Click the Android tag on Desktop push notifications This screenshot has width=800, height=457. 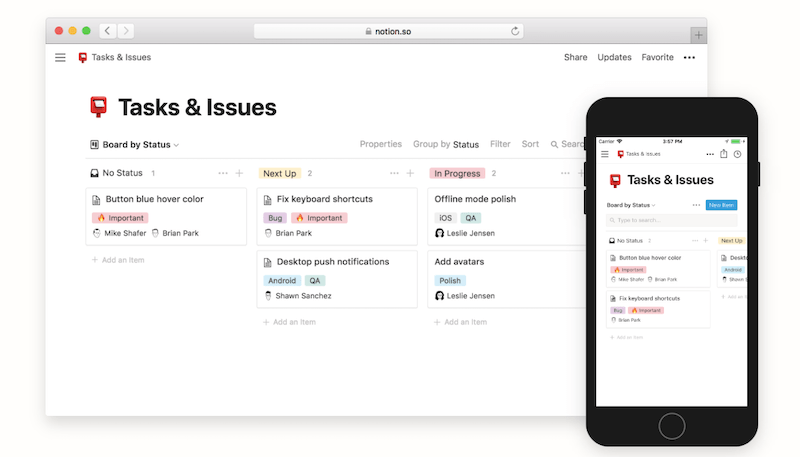(282, 281)
